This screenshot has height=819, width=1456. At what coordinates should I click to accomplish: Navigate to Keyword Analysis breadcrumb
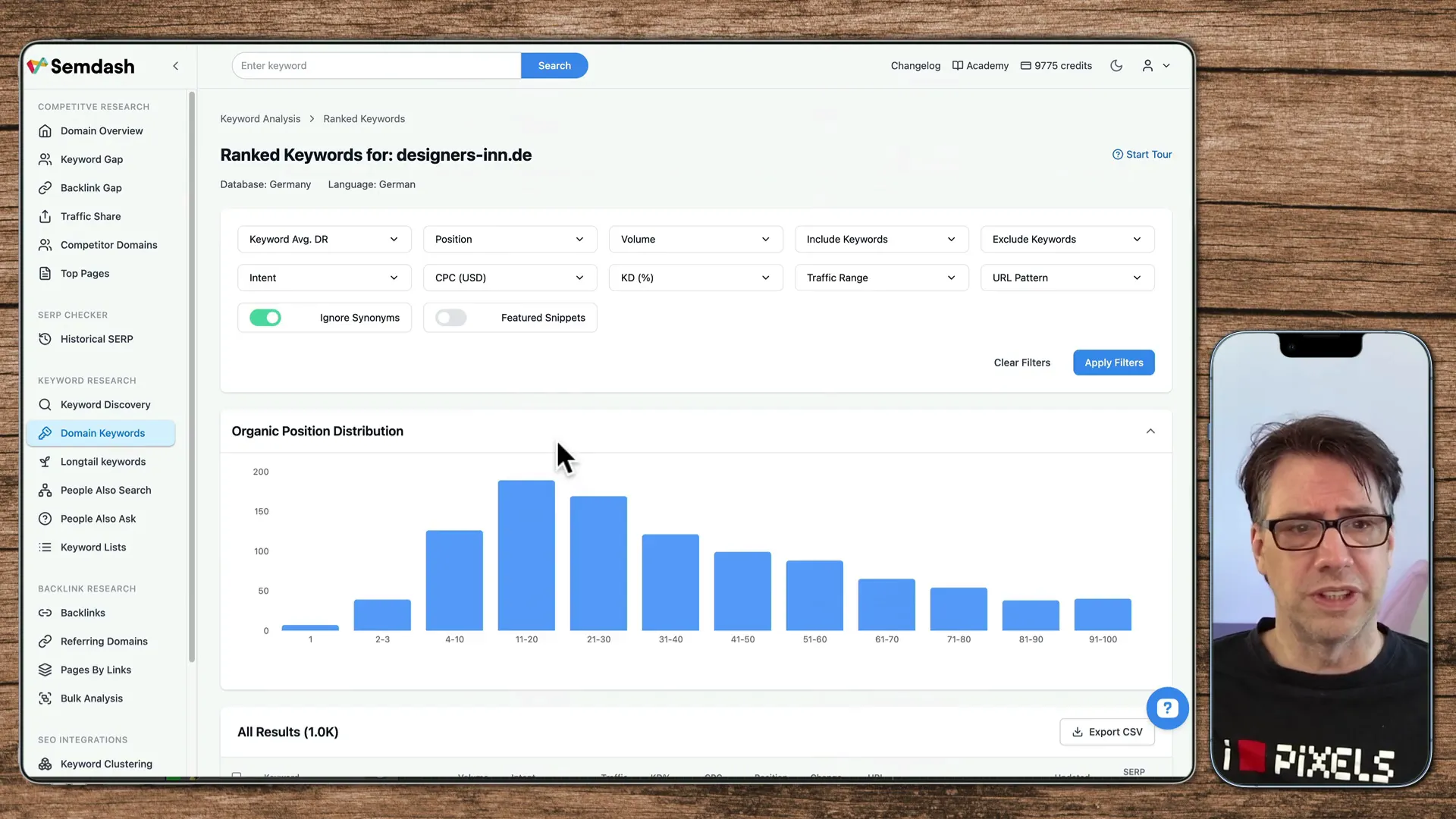click(260, 118)
